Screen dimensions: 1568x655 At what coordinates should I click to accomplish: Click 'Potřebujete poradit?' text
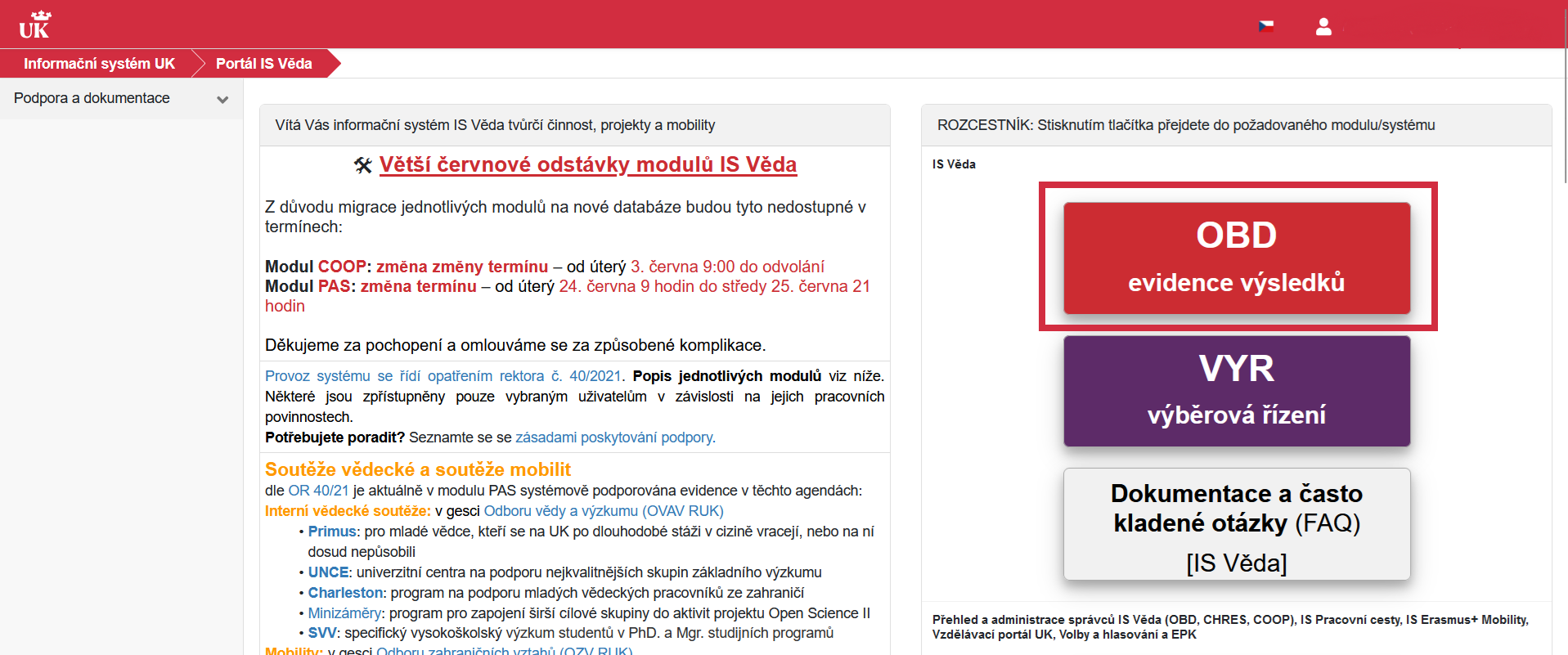pos(335,437)
